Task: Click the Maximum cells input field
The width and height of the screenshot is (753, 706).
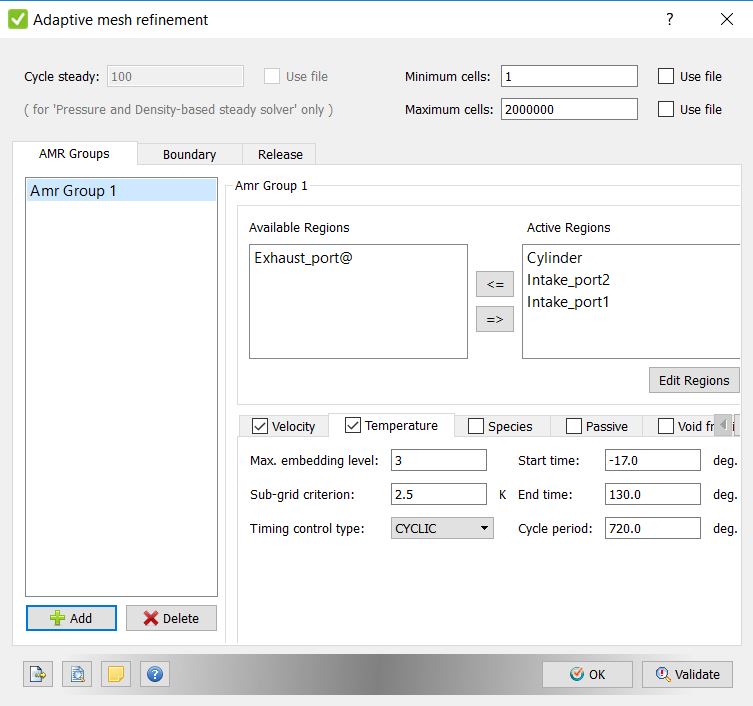Action: (x=569, y=109)
